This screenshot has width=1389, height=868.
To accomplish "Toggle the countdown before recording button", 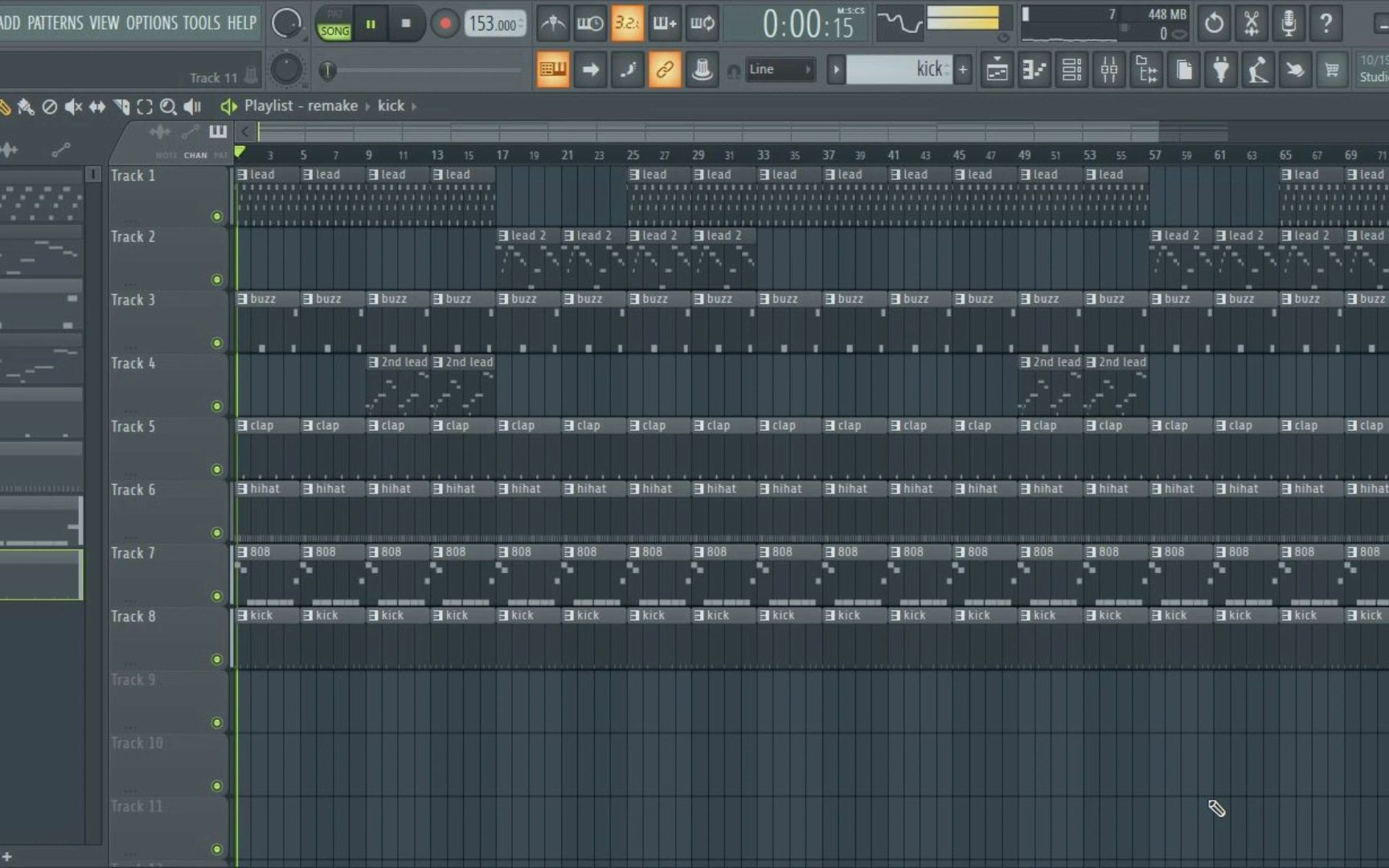I will point(627,23).
